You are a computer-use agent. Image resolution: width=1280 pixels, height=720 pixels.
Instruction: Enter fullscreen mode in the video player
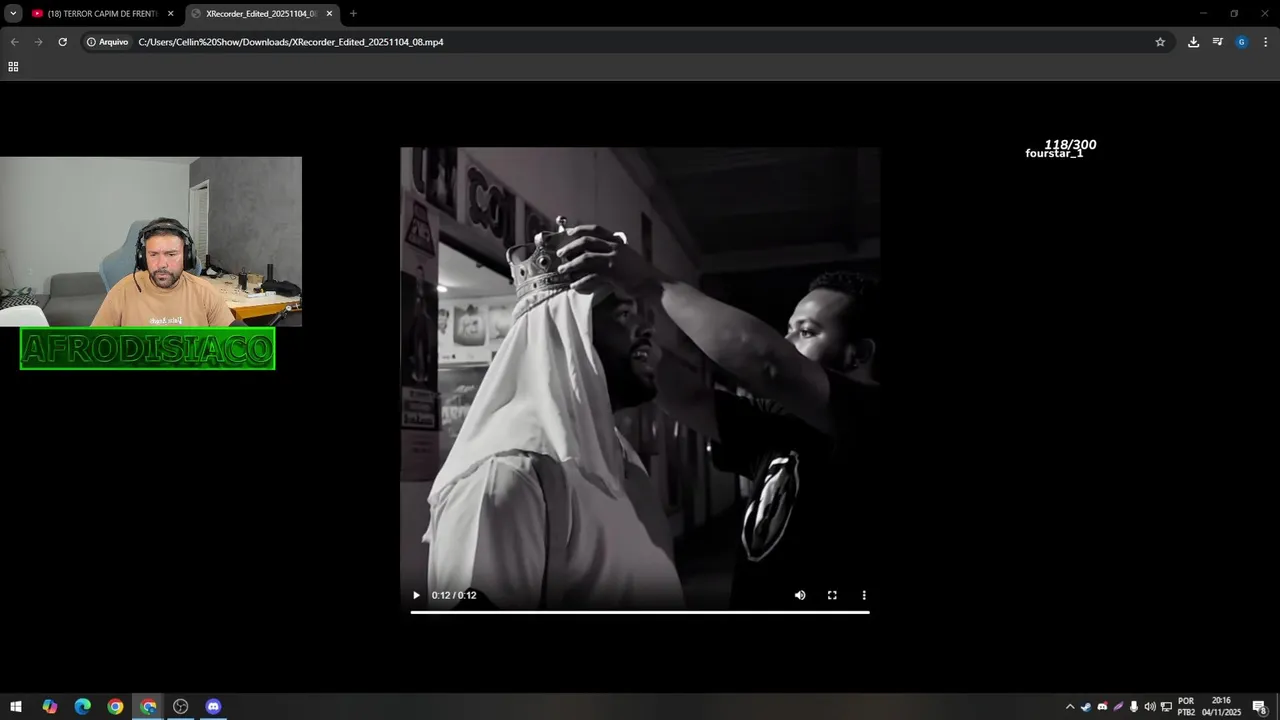[832, 595]
